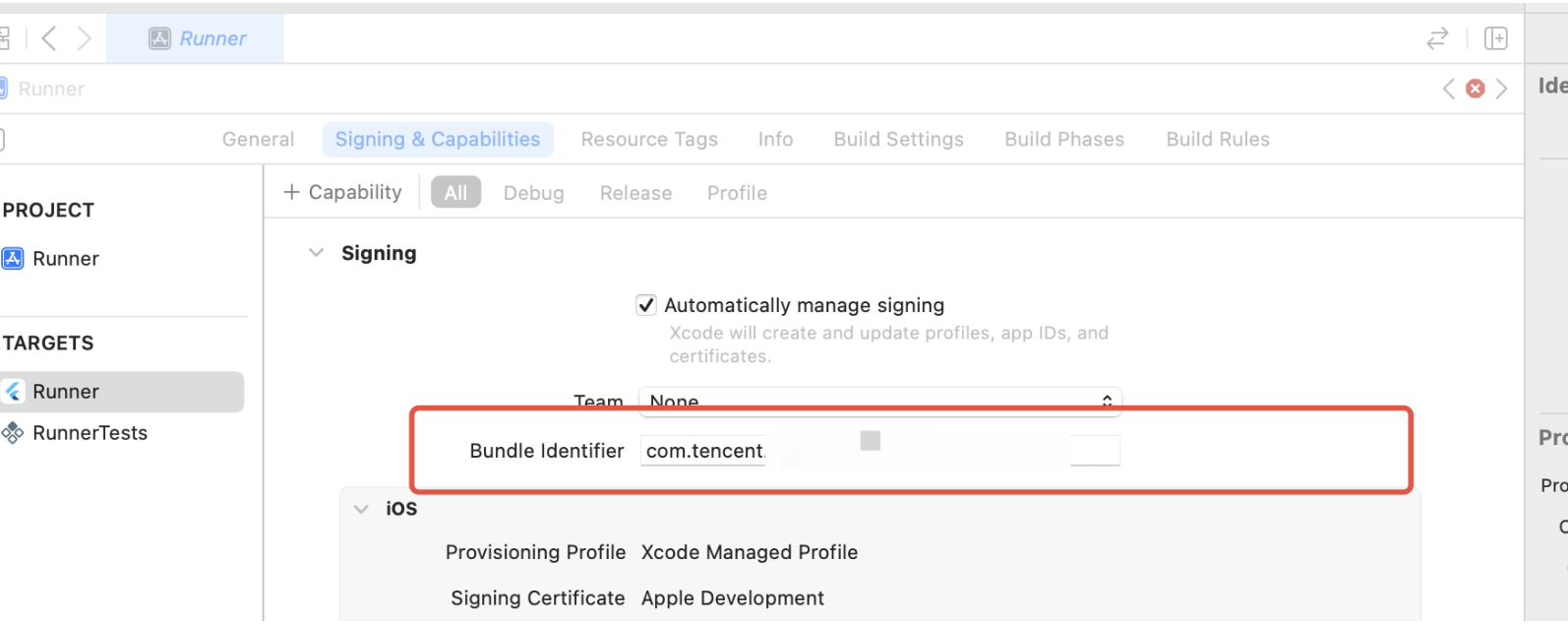Select the Debug configuration filter
This screenshot has height=624, width=1568.
[x=533, y=193]
